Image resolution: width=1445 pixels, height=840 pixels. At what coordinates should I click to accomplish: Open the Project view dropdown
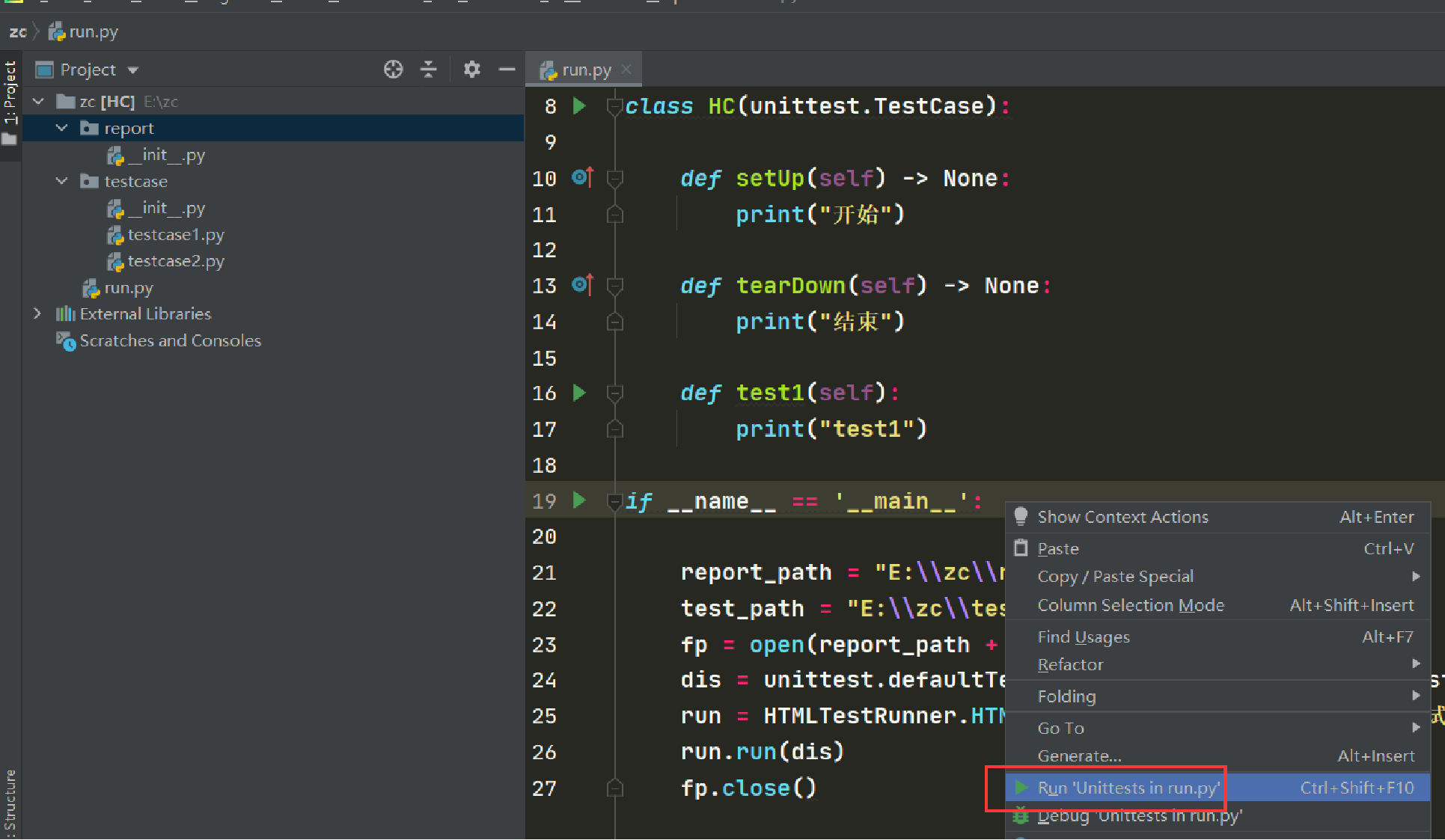click(133, 70)
